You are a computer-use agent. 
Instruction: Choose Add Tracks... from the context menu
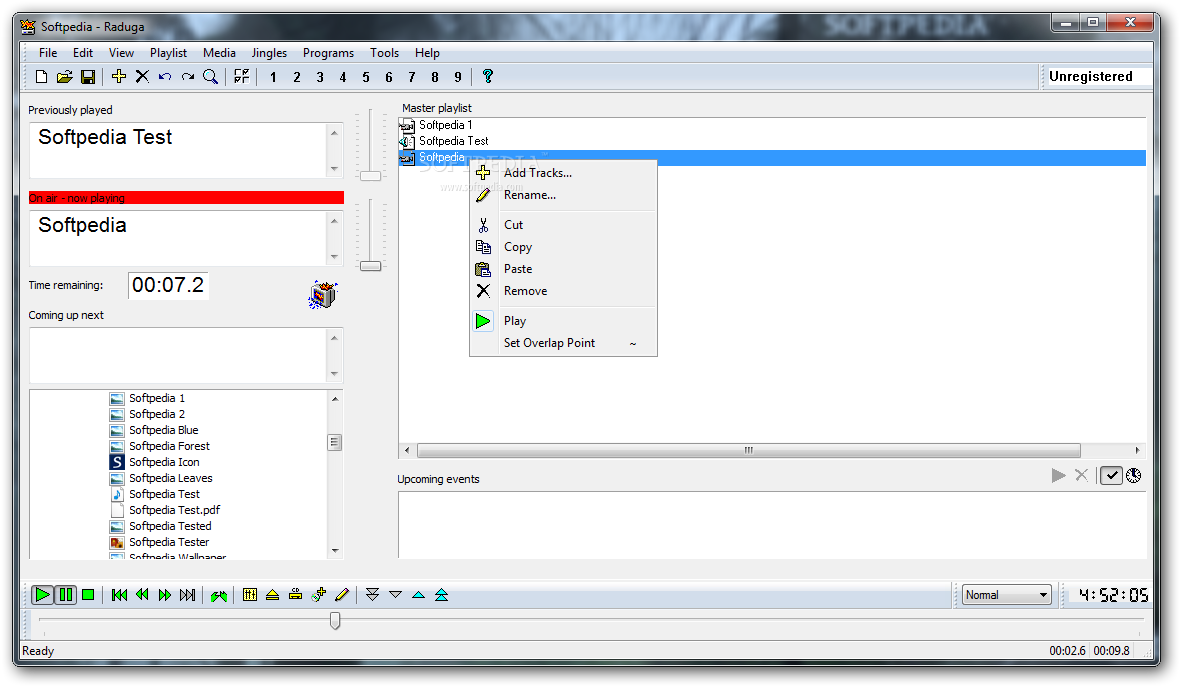563,173
